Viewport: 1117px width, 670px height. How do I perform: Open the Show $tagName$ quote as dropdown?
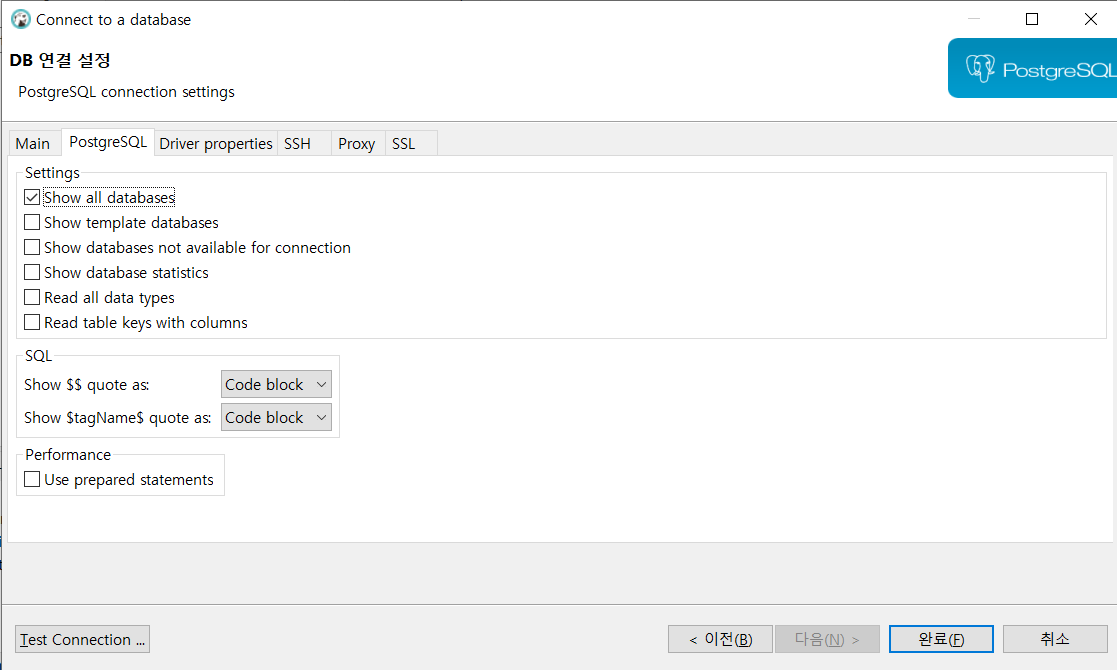276,417
